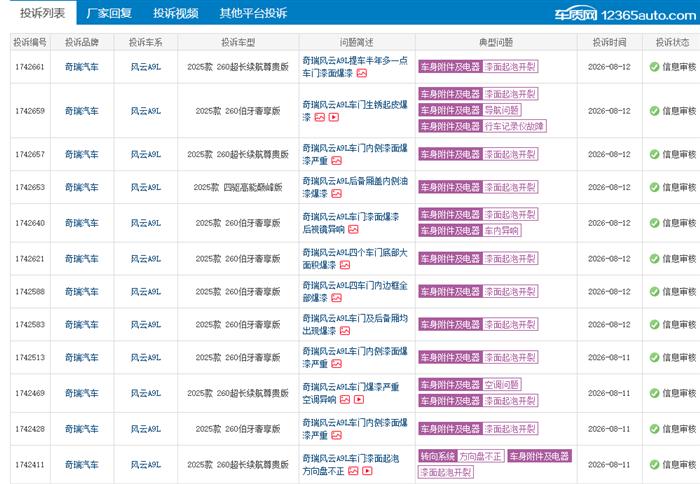Open image icon for complaint 1742411

[x=353, y=471]
